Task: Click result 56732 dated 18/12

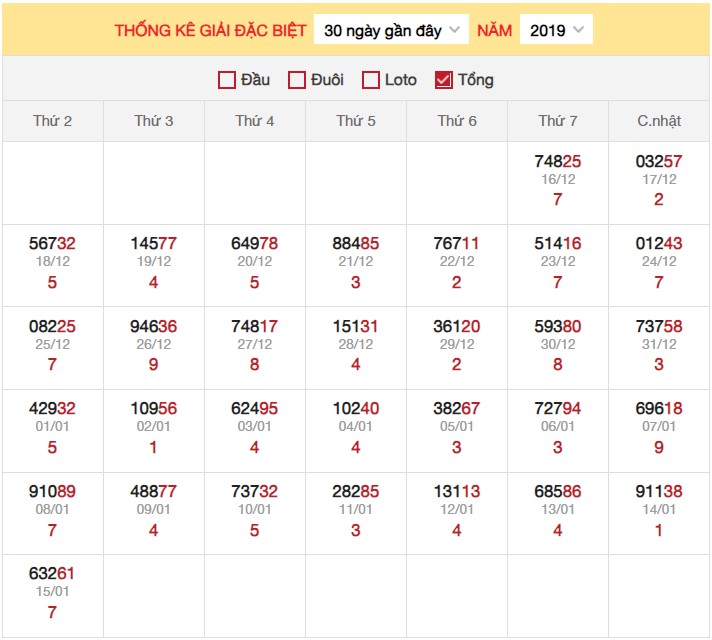Action: (53, 244)
